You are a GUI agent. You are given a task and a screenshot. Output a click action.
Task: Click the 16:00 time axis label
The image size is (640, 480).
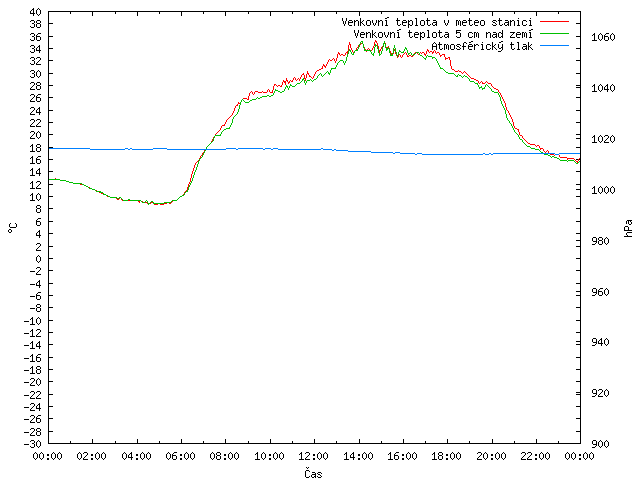(x=402, y=456)
